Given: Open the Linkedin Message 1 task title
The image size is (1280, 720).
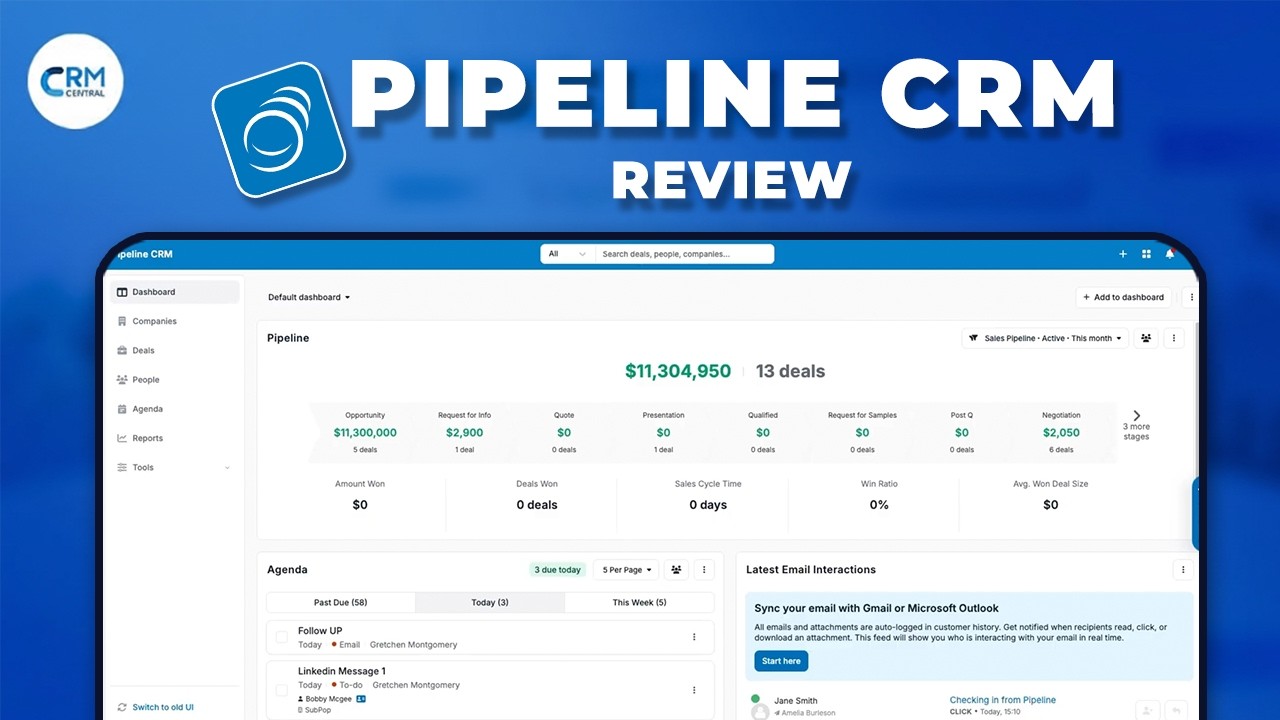Looking at the screenshot, I should pyautogui.click(x=342, y=671).
